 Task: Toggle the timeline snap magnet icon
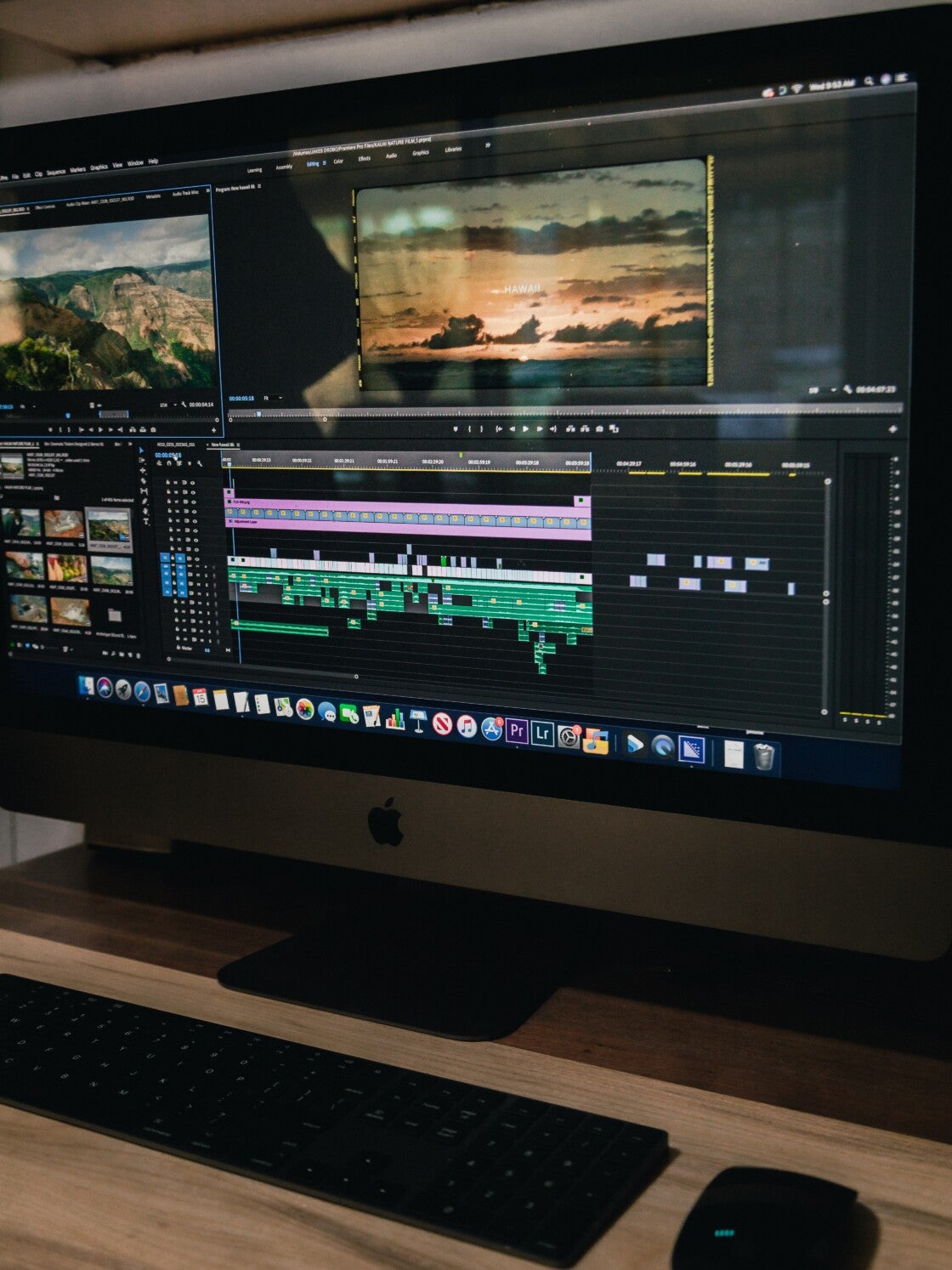point(167,464)
